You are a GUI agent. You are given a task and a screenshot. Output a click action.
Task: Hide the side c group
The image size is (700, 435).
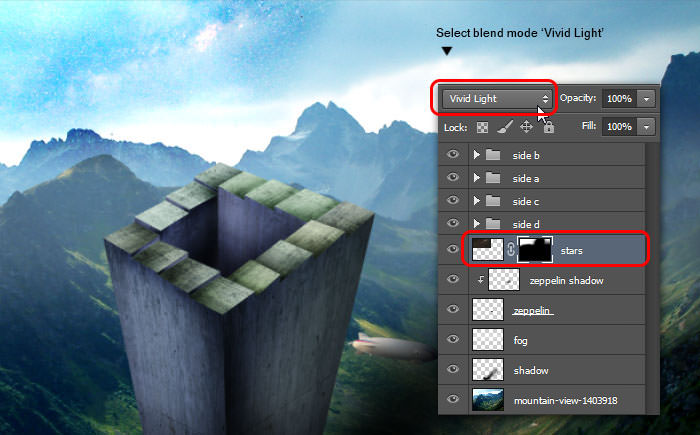(x=453, y=200)
